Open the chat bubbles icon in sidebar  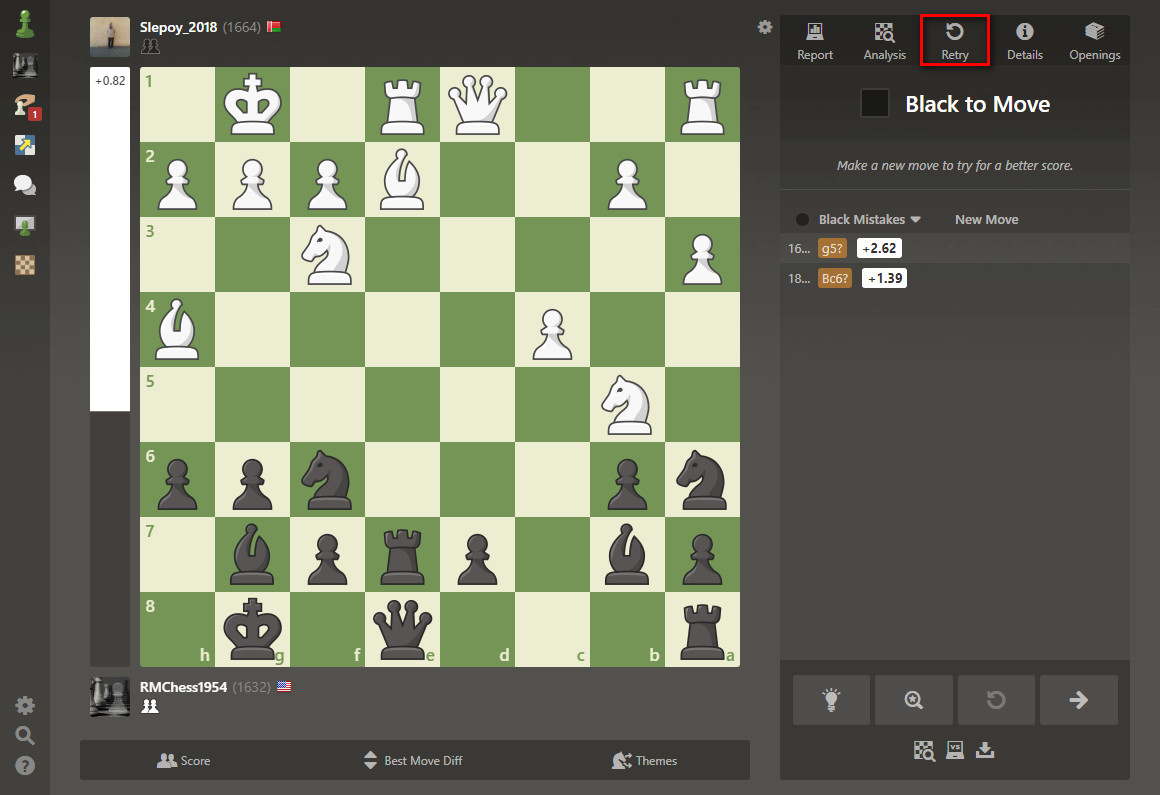coord(24,185)
